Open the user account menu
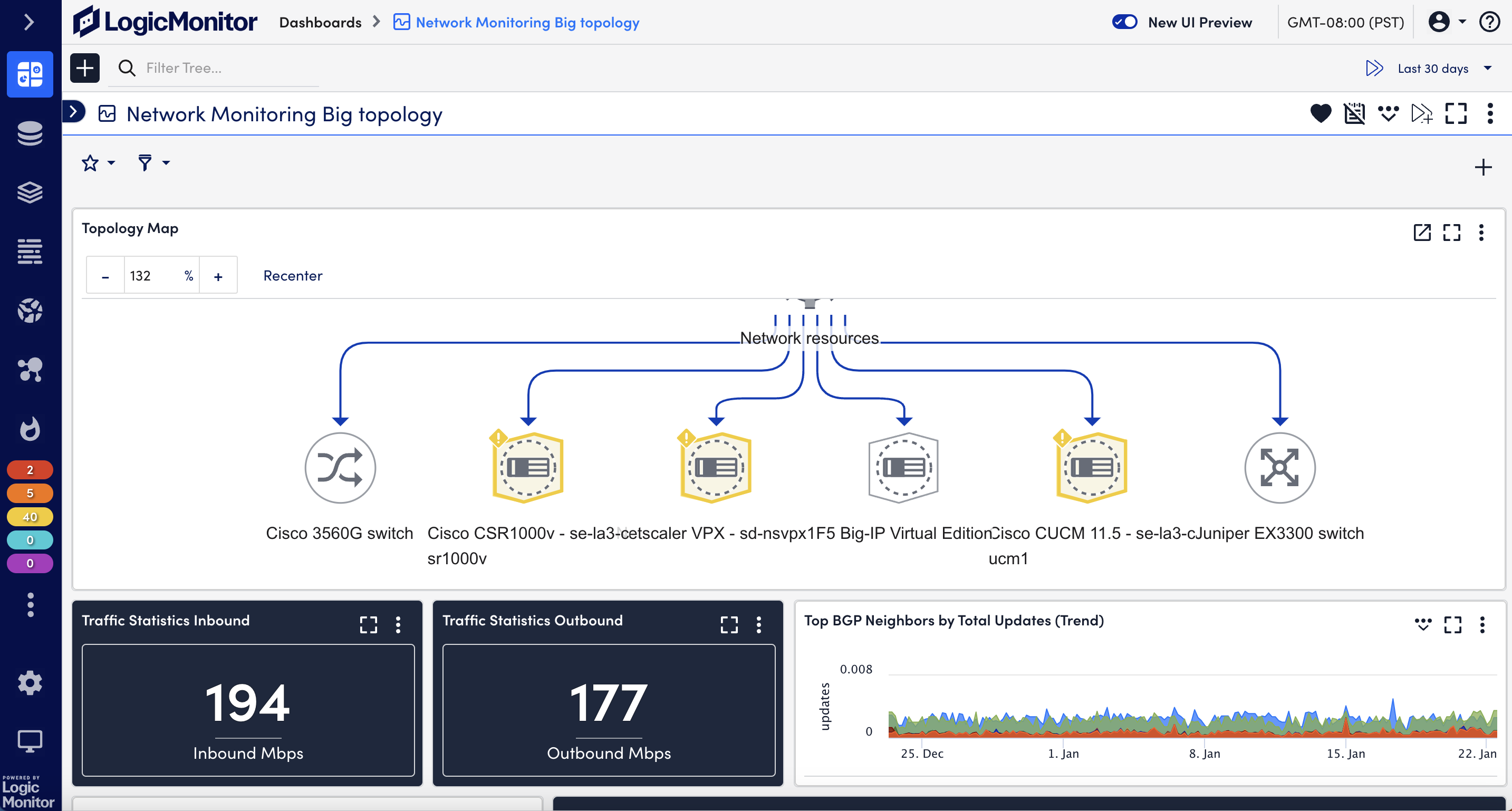This screenshot has width=1512, height=811. pyautogui.click(x=1446, y=22)
